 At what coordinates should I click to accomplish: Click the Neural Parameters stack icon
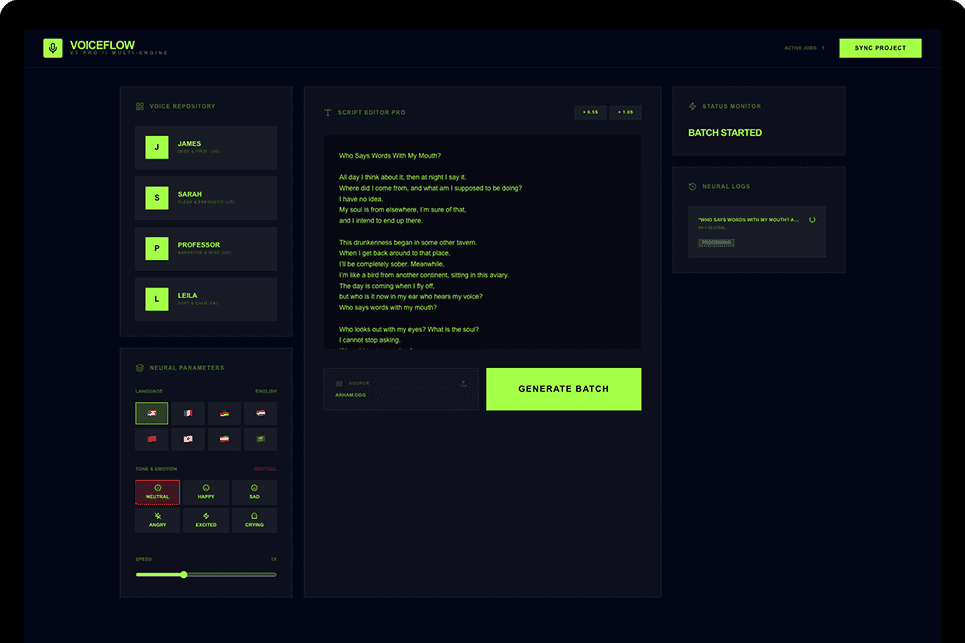(x=138, y=367)
